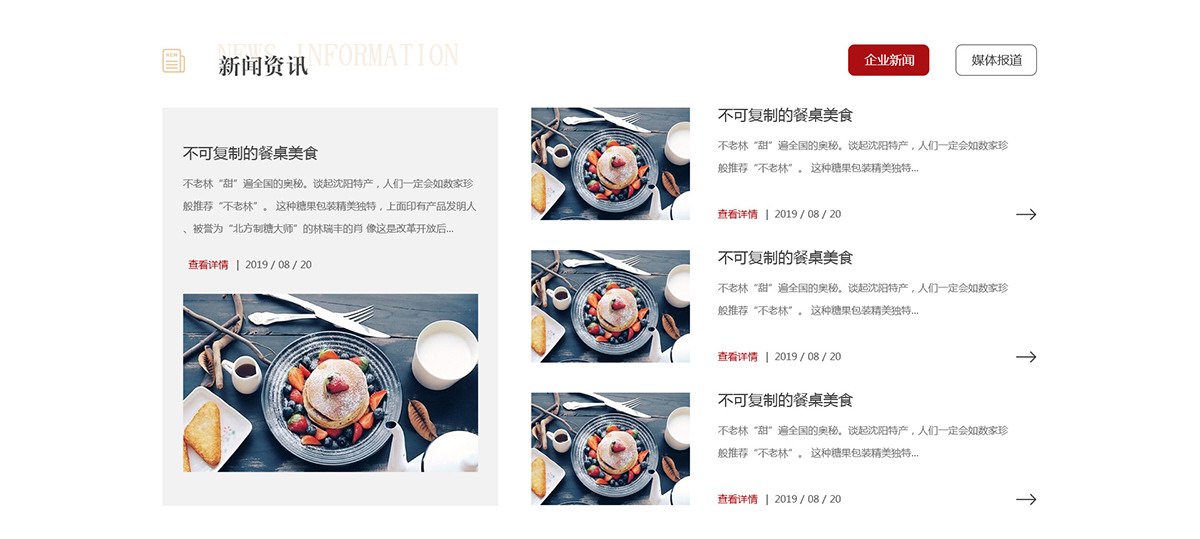Click featured card title 不可复制的餐桌美食

coord(250,154)
